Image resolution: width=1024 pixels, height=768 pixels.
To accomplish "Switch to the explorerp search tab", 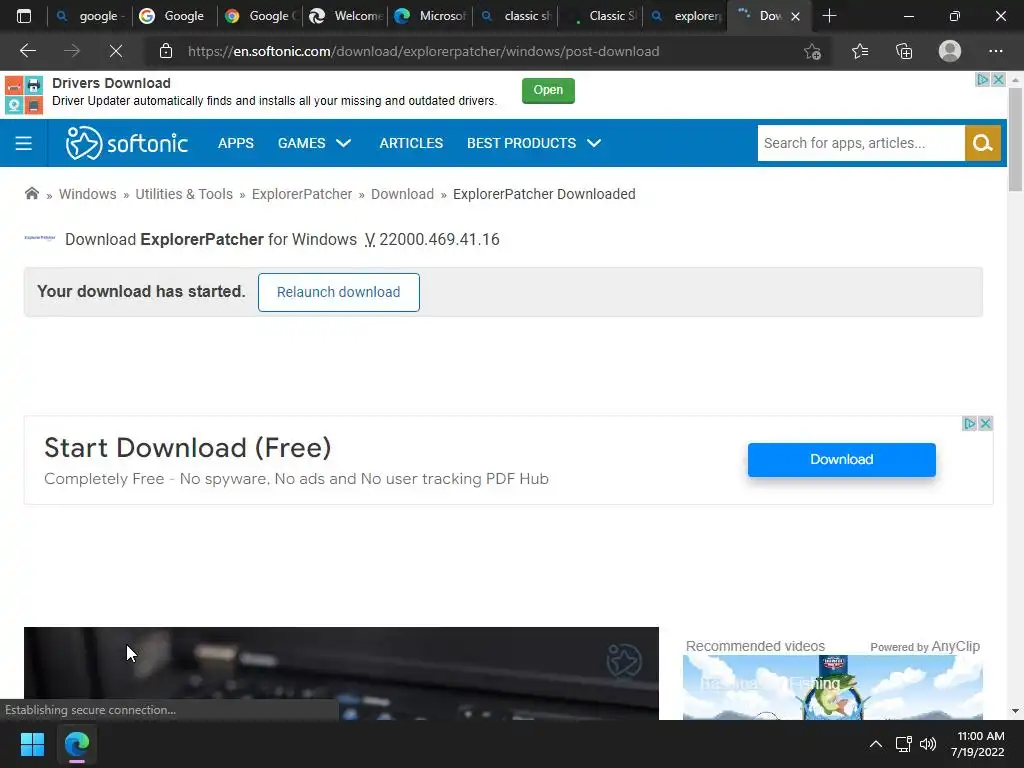I will 684,16.
